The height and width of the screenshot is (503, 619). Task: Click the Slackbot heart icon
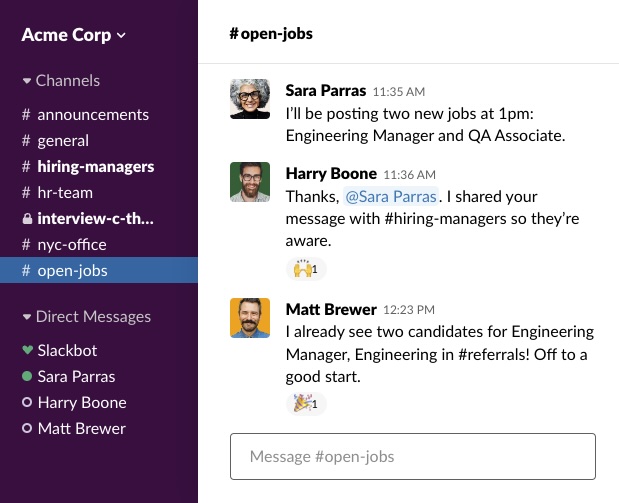(27, 351)
